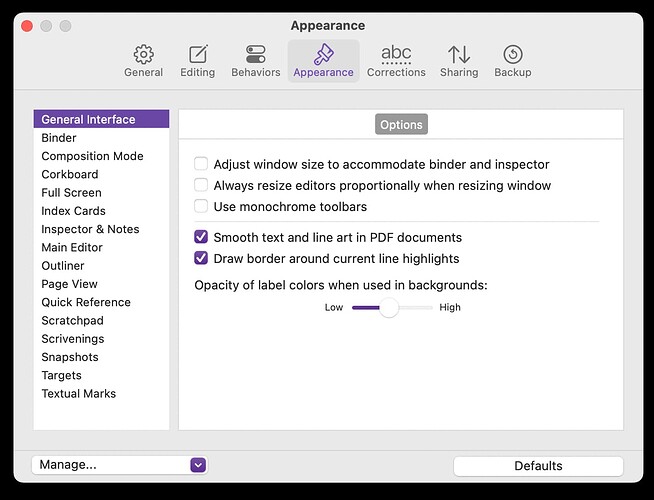Select Inspector & Notes in the sidebar

tap(101, 229)
